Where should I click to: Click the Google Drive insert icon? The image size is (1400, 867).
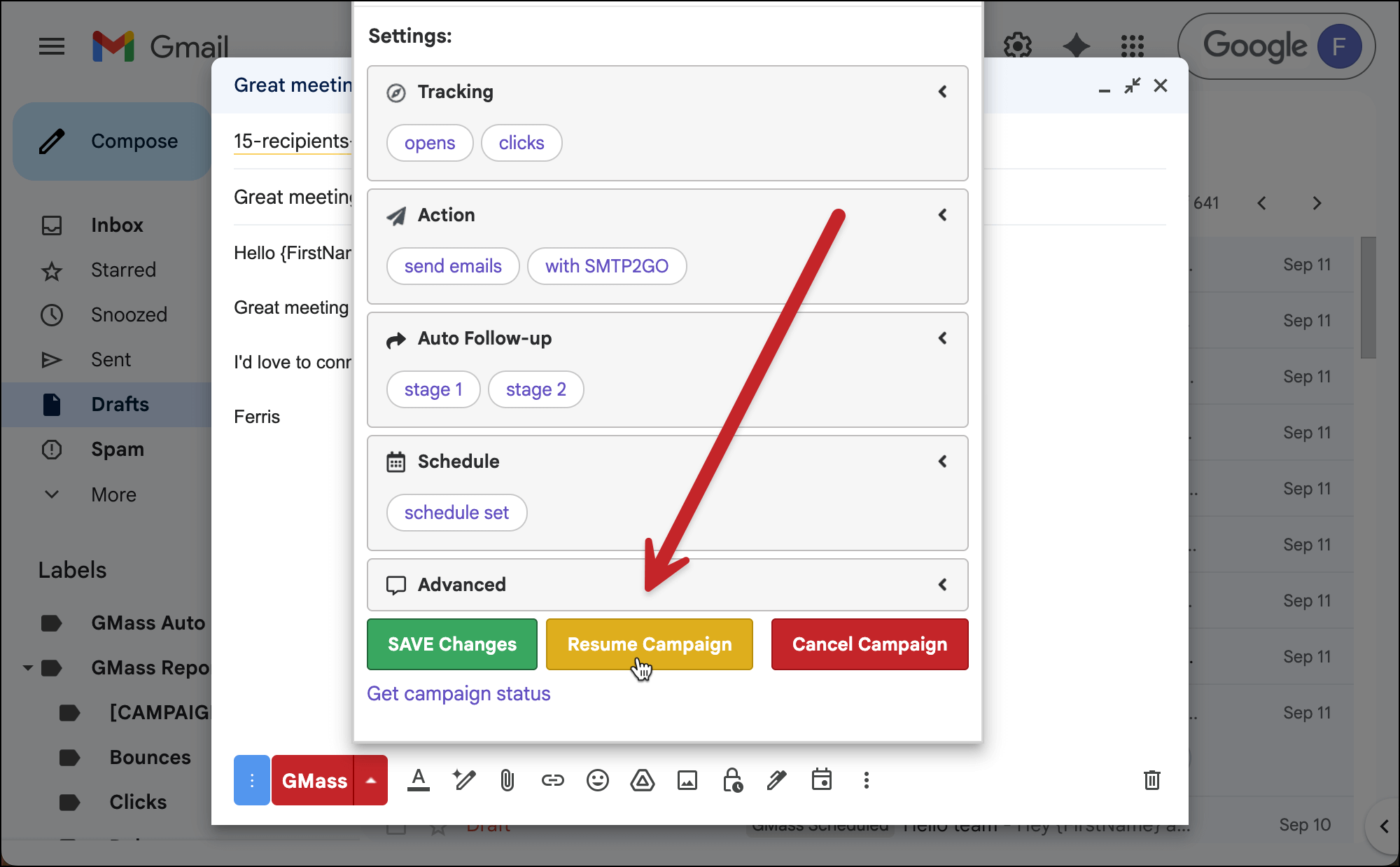pyautogui.click(x=642, y=780)
